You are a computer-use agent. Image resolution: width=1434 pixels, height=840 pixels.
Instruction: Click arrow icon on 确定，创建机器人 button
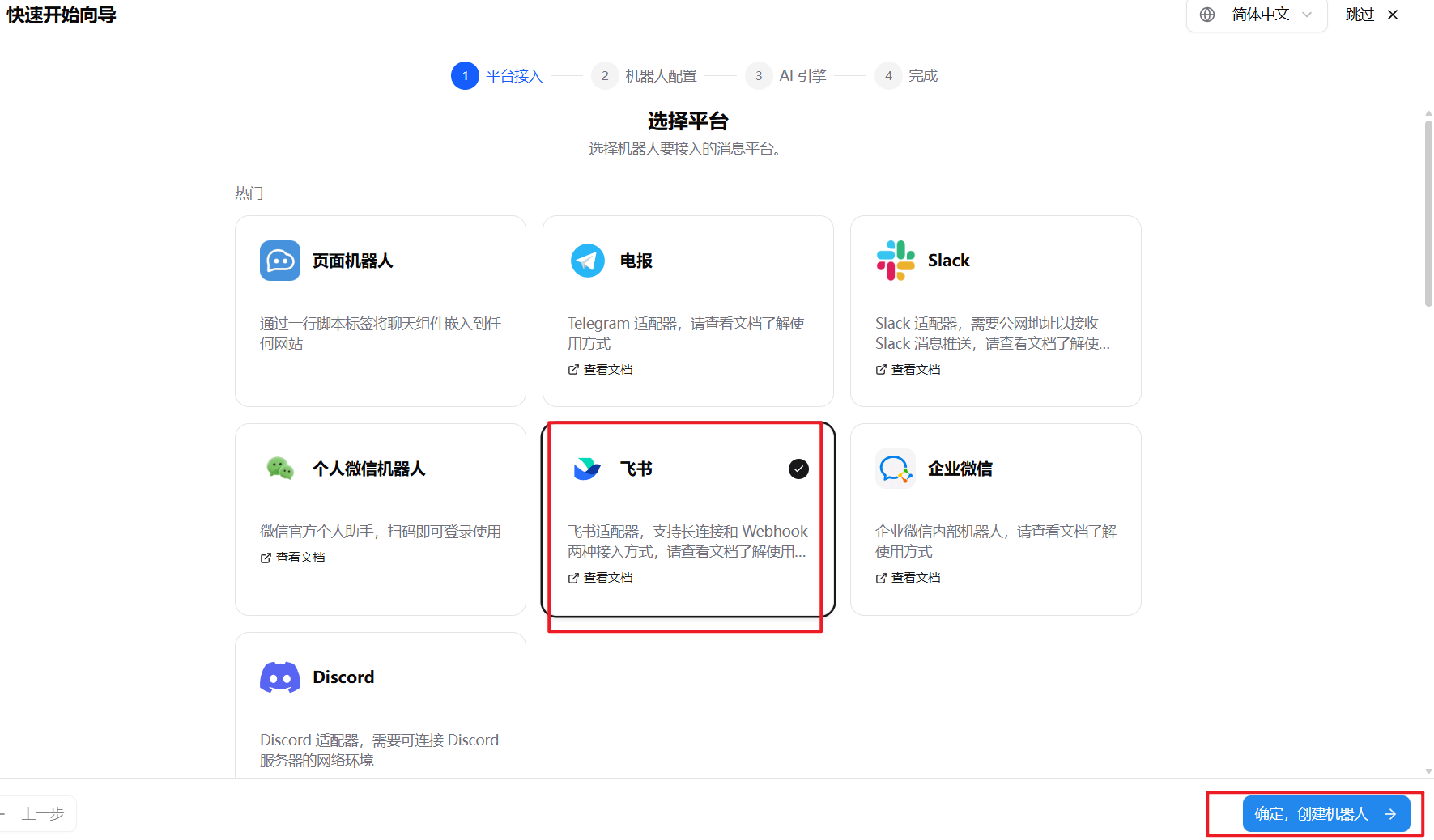click(x=1390, y=814)
